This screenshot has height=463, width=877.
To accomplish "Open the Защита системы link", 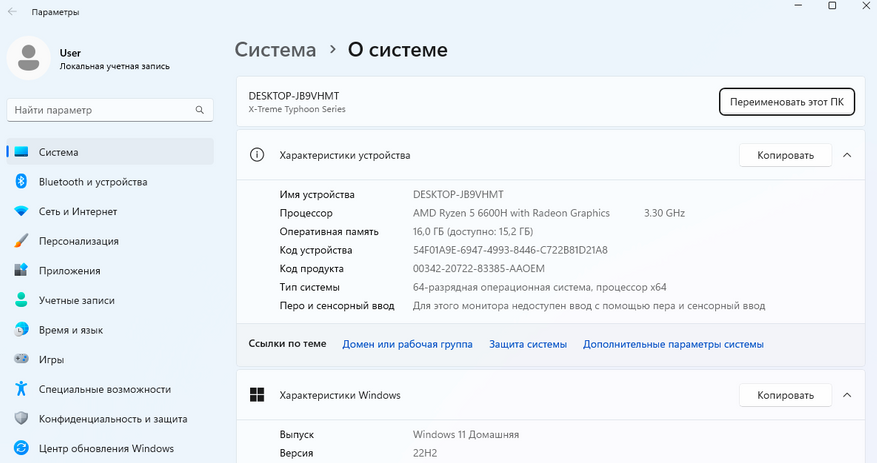I will click(528, 344).
